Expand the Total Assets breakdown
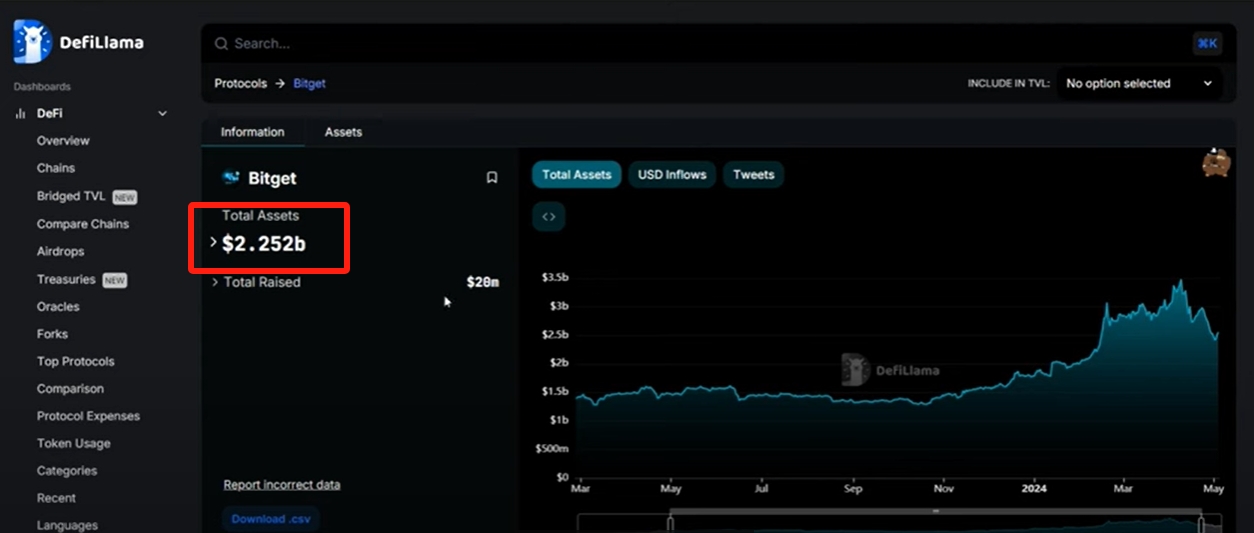This screenshot has height=533, width=1254. coord(213,242)
